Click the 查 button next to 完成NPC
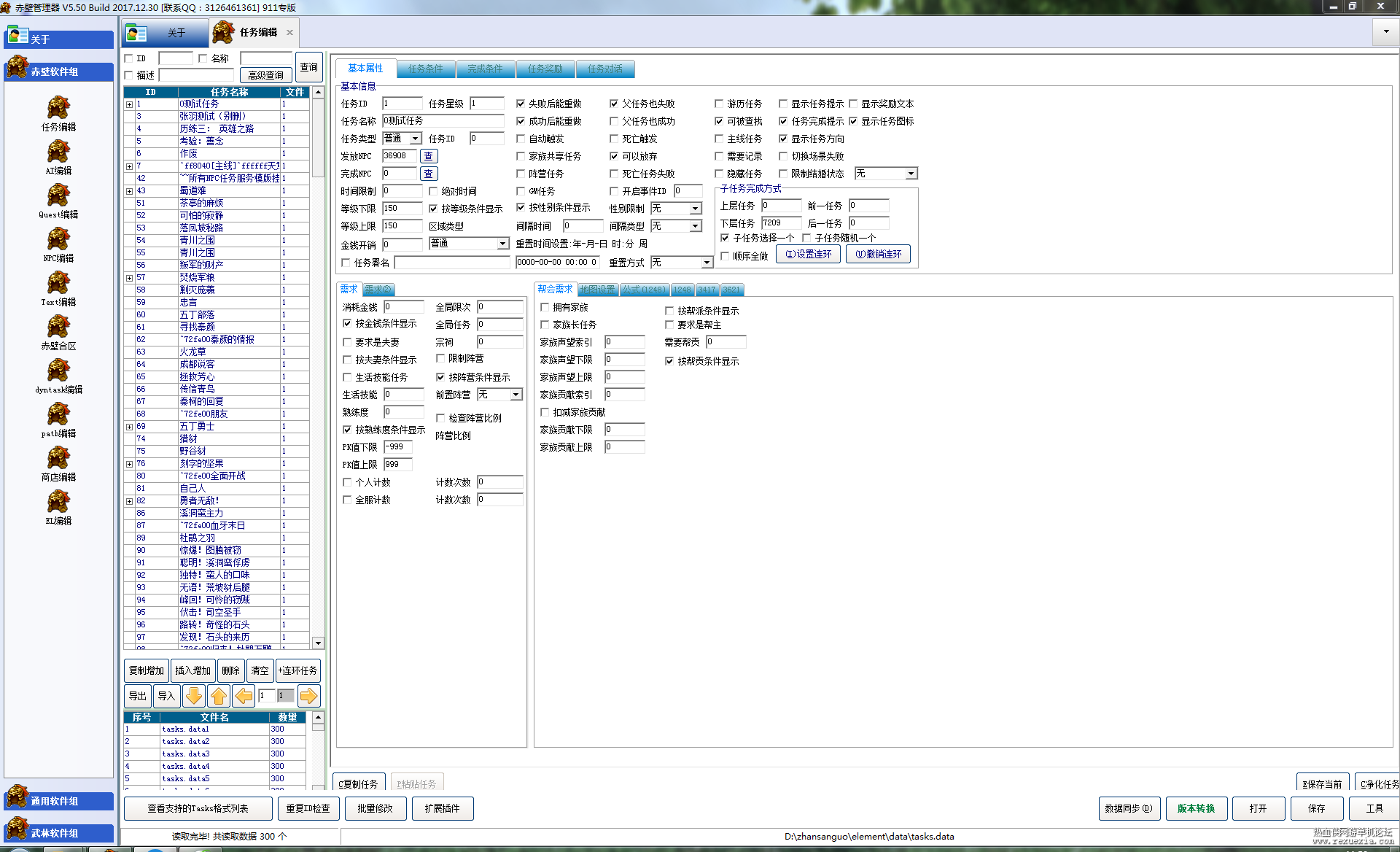1400x852 pixels. [x=429, y=174]
